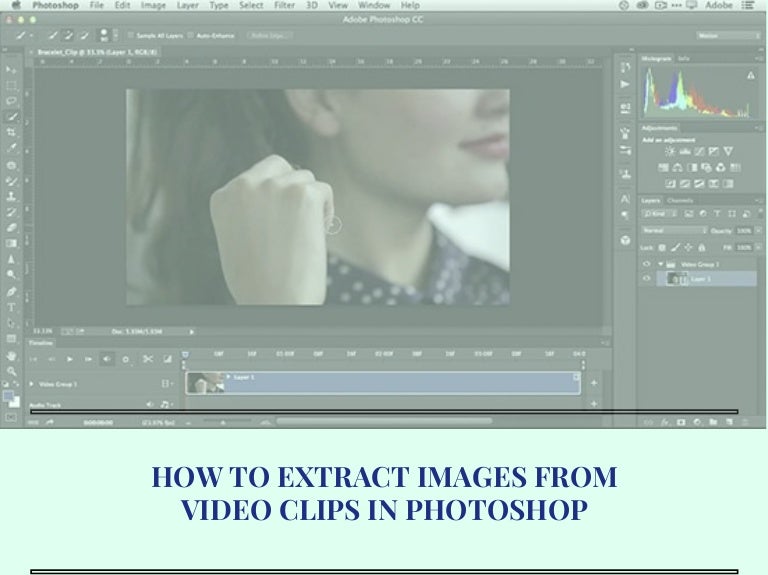
Task: Select the Rectangular Marquee tool
Action: (x=11, y=85)
